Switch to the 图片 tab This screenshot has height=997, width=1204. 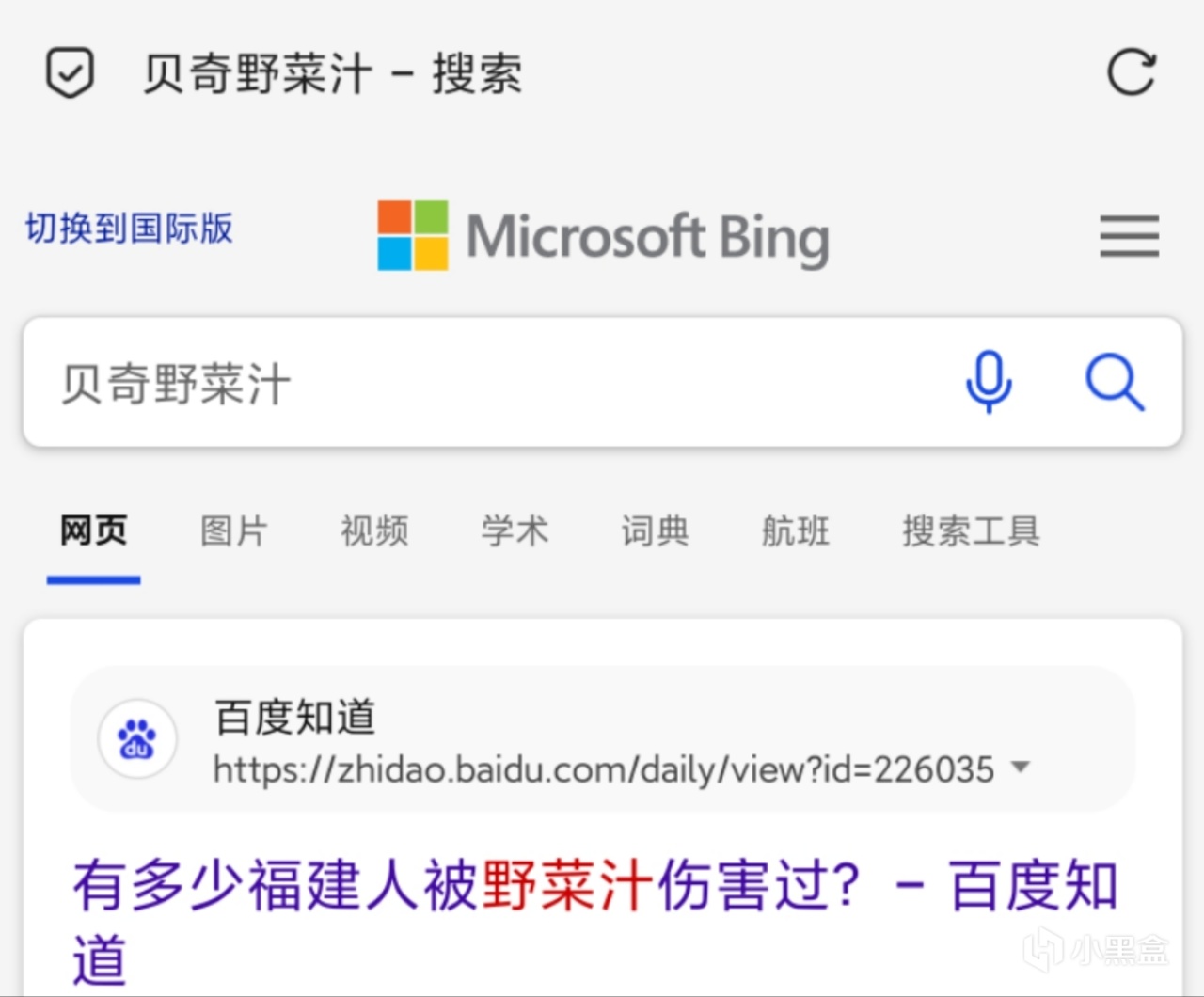click(233, 531)
